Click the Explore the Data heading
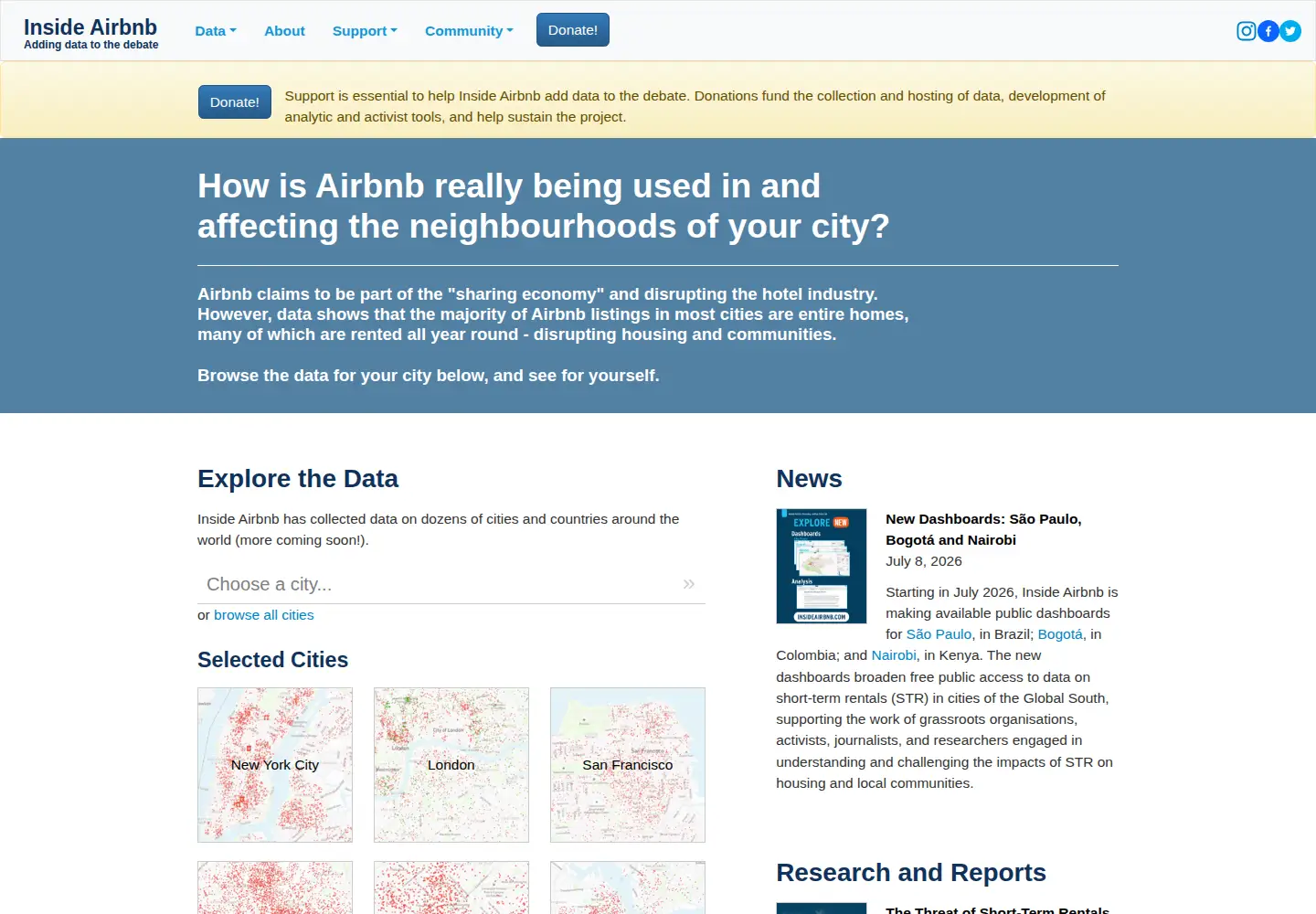 298,479
